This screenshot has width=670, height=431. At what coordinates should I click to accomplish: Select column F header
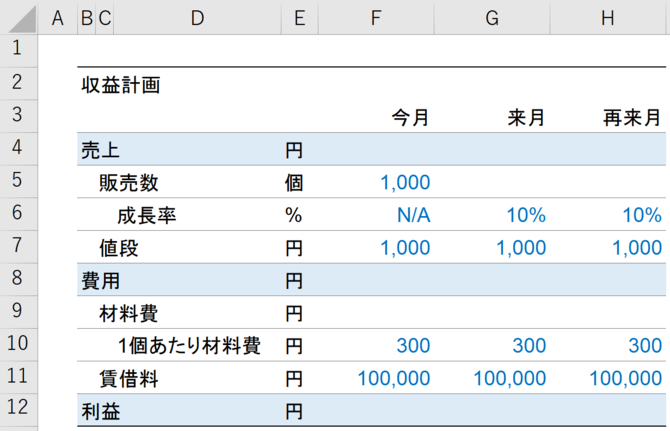pyautogui.click(x=376, y=18)
